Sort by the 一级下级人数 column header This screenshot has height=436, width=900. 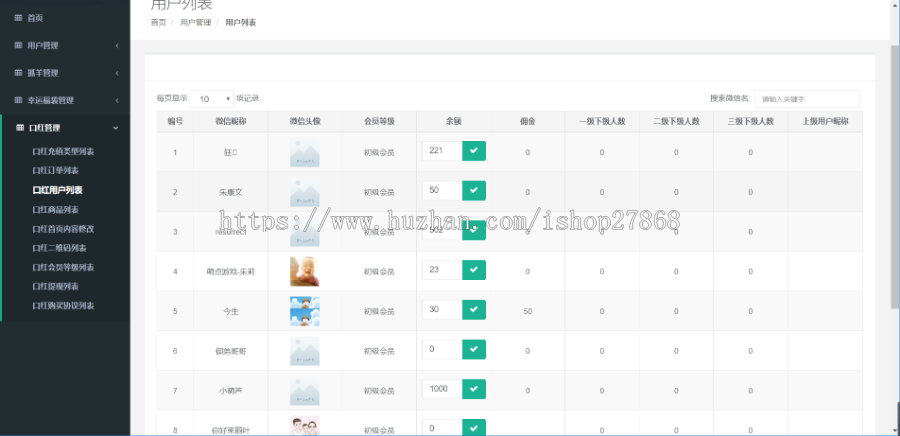point(602,122)
